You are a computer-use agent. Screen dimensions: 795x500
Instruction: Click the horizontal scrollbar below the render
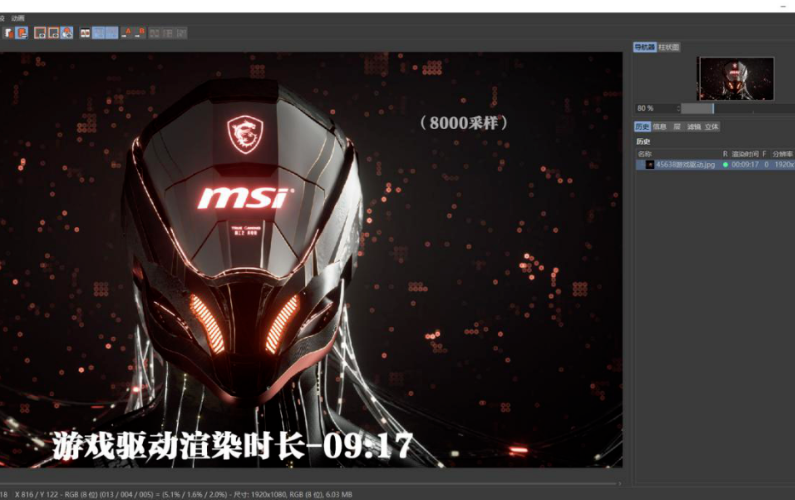[x=310, y=484]
